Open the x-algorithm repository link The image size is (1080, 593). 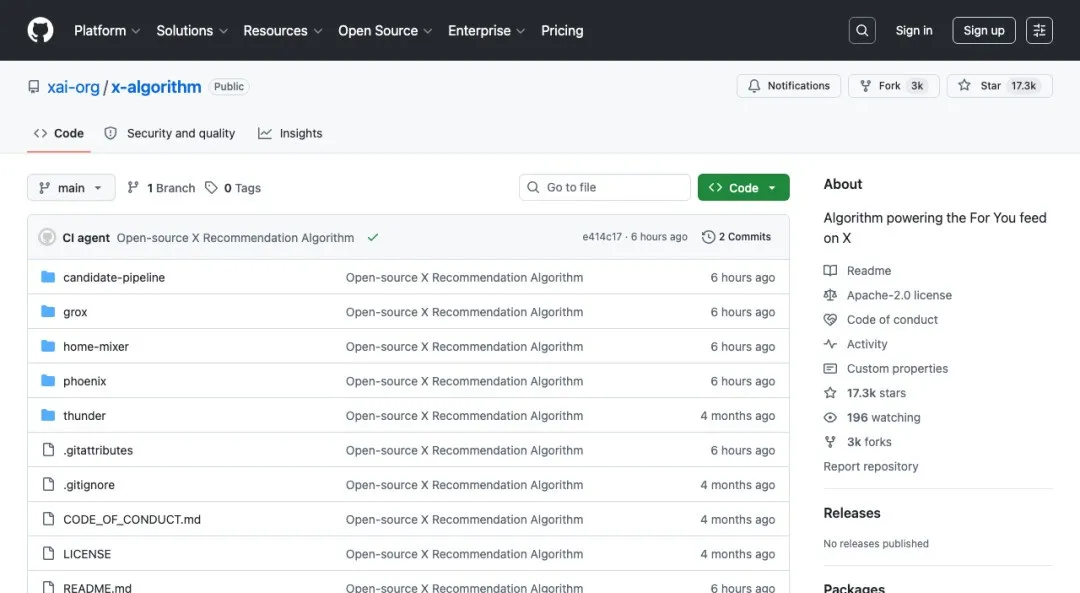tap(156, 87)
